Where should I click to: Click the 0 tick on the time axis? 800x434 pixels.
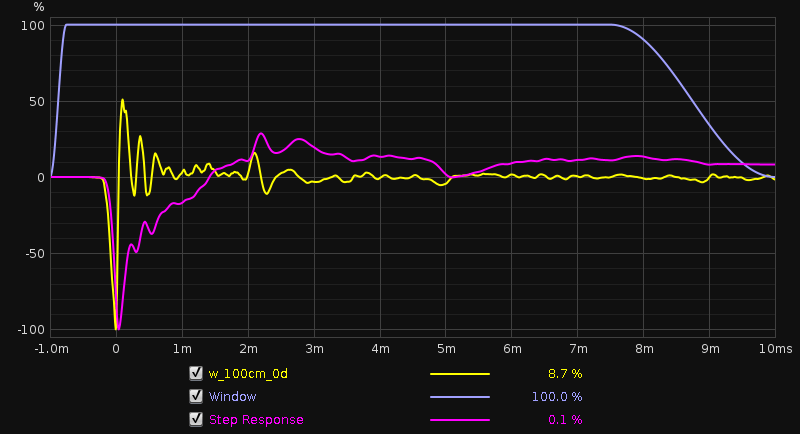coord(116,349)
